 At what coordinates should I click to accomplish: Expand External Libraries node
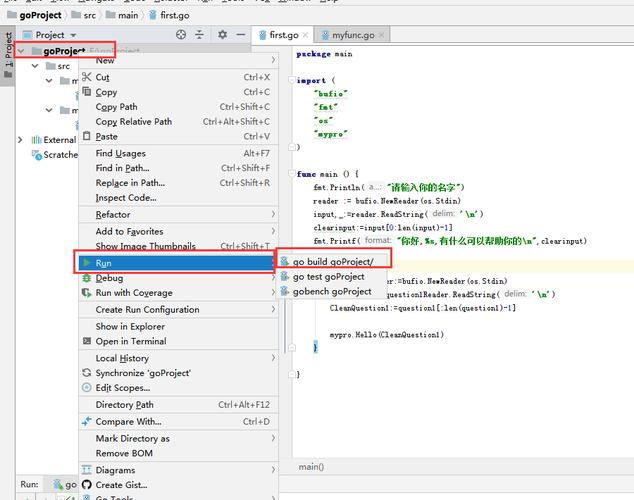20,140
